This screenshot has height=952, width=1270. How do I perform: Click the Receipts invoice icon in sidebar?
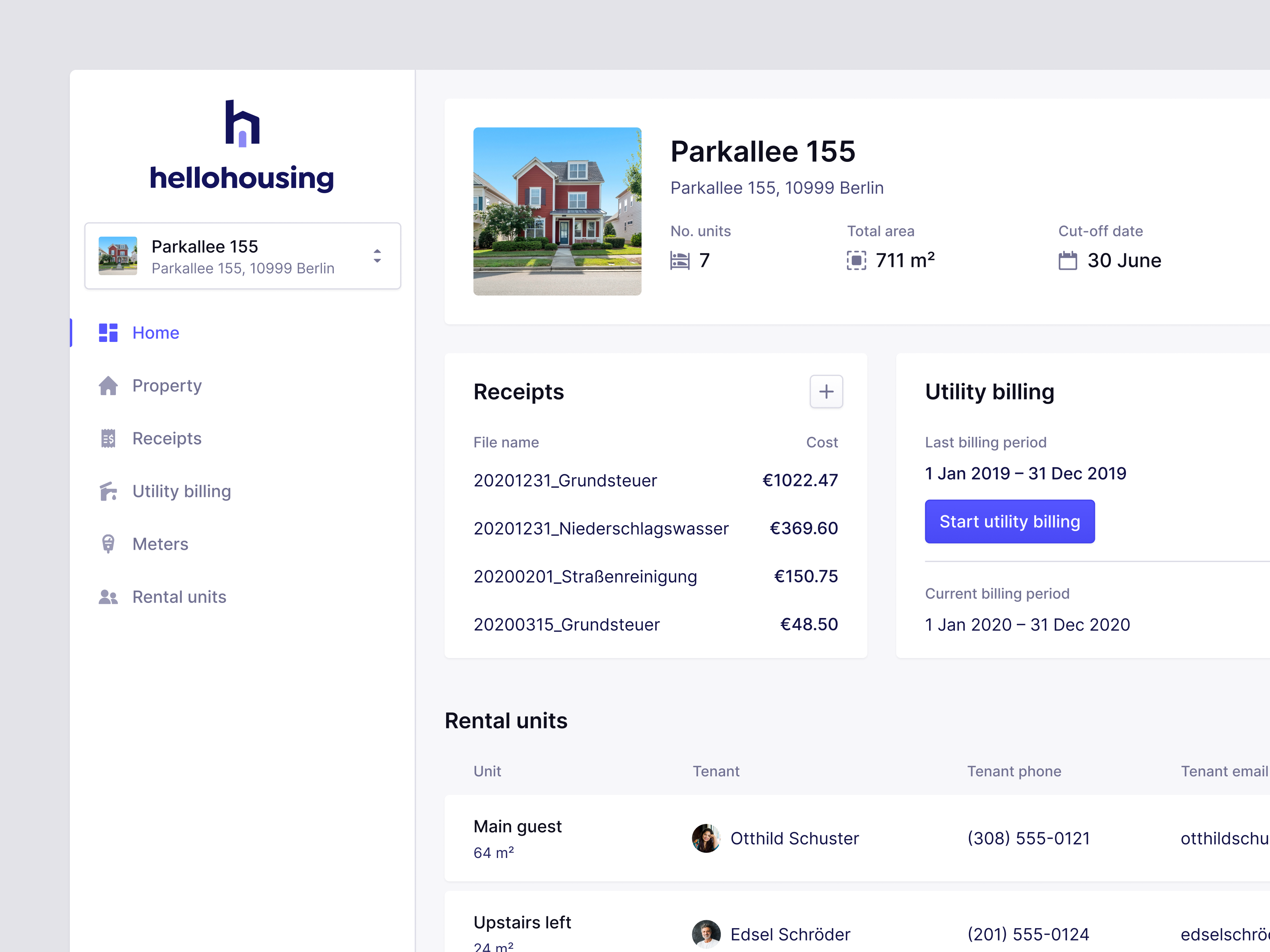click(x=108, y=438)
